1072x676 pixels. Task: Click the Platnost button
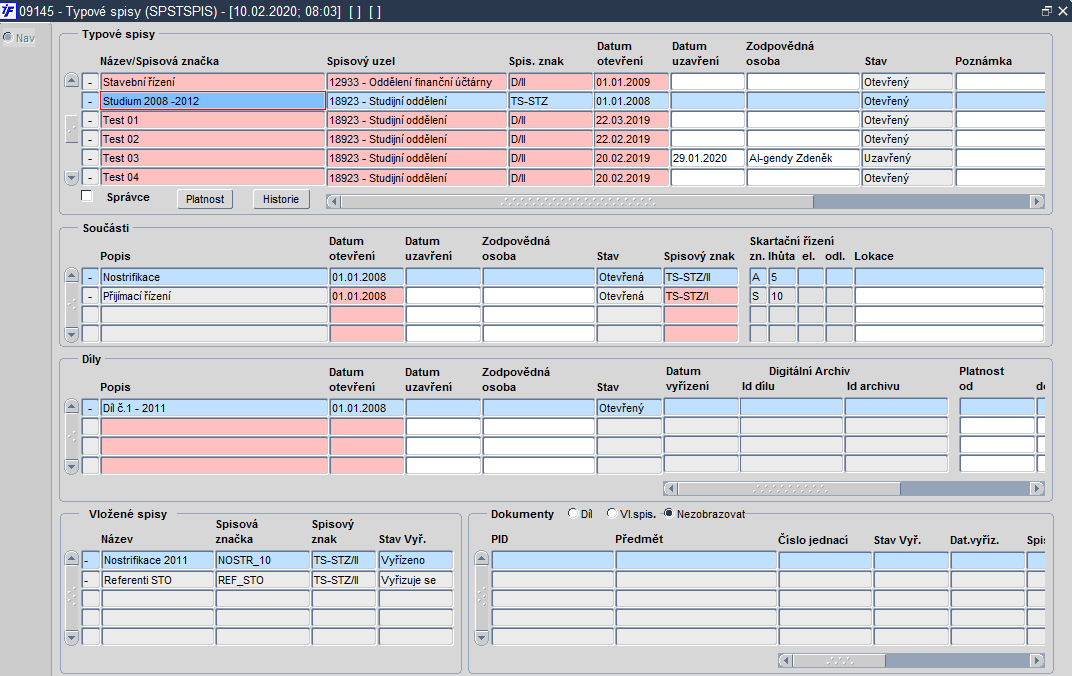pos(205,199)
